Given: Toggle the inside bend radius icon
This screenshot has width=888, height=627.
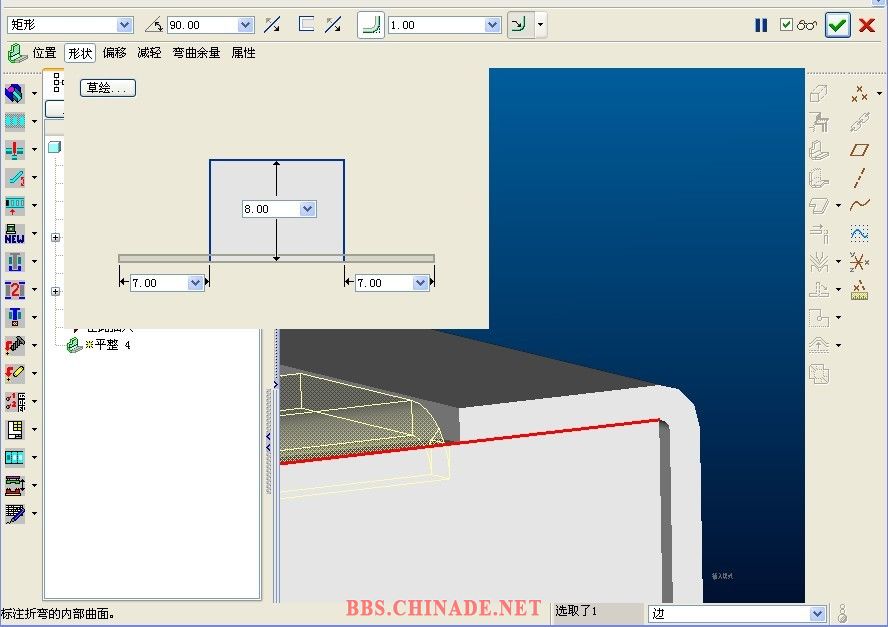Looking at the screenshot, I should click(520, 25).
